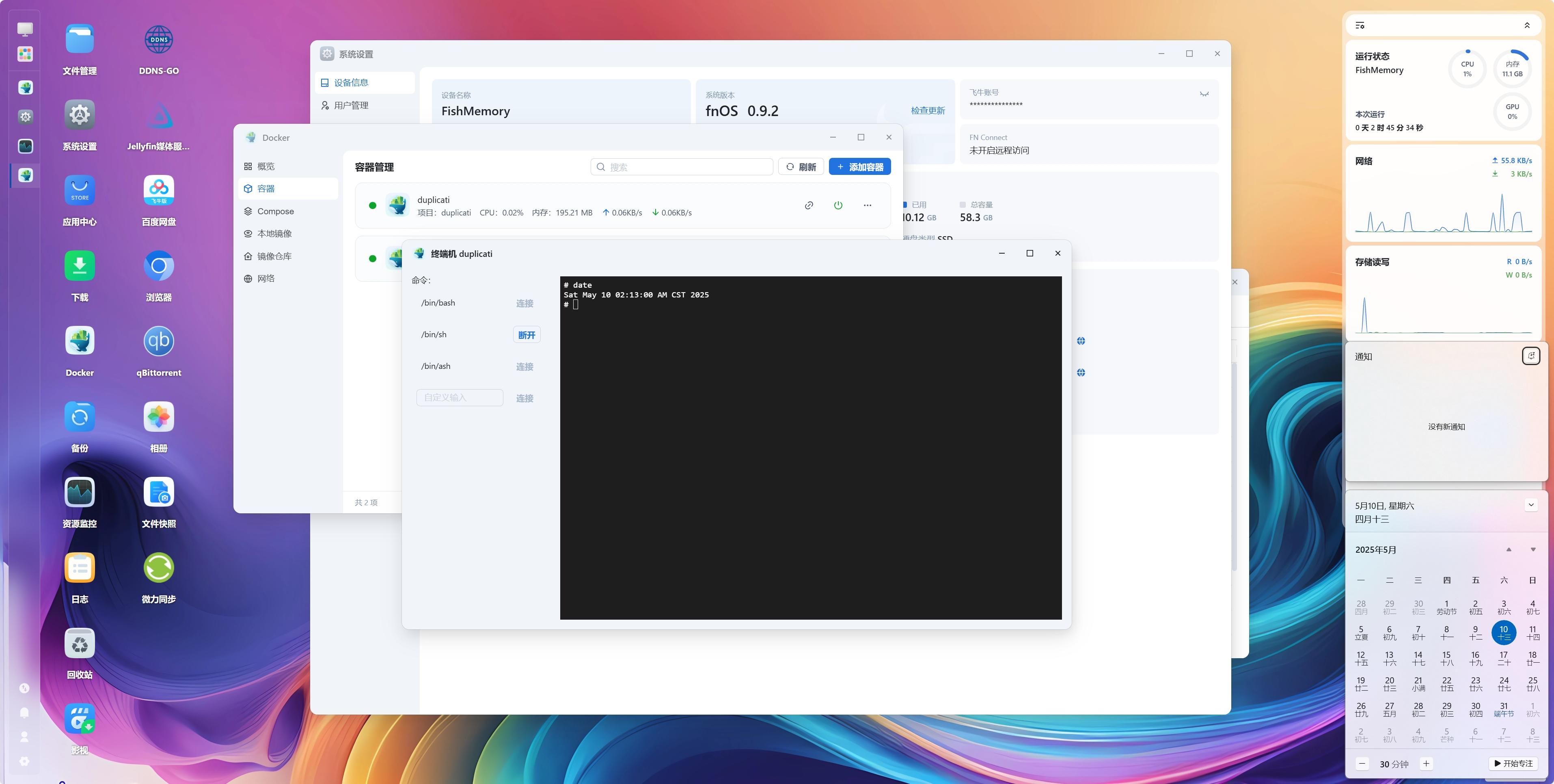Toggle power for duplicati container

[838, 206]
